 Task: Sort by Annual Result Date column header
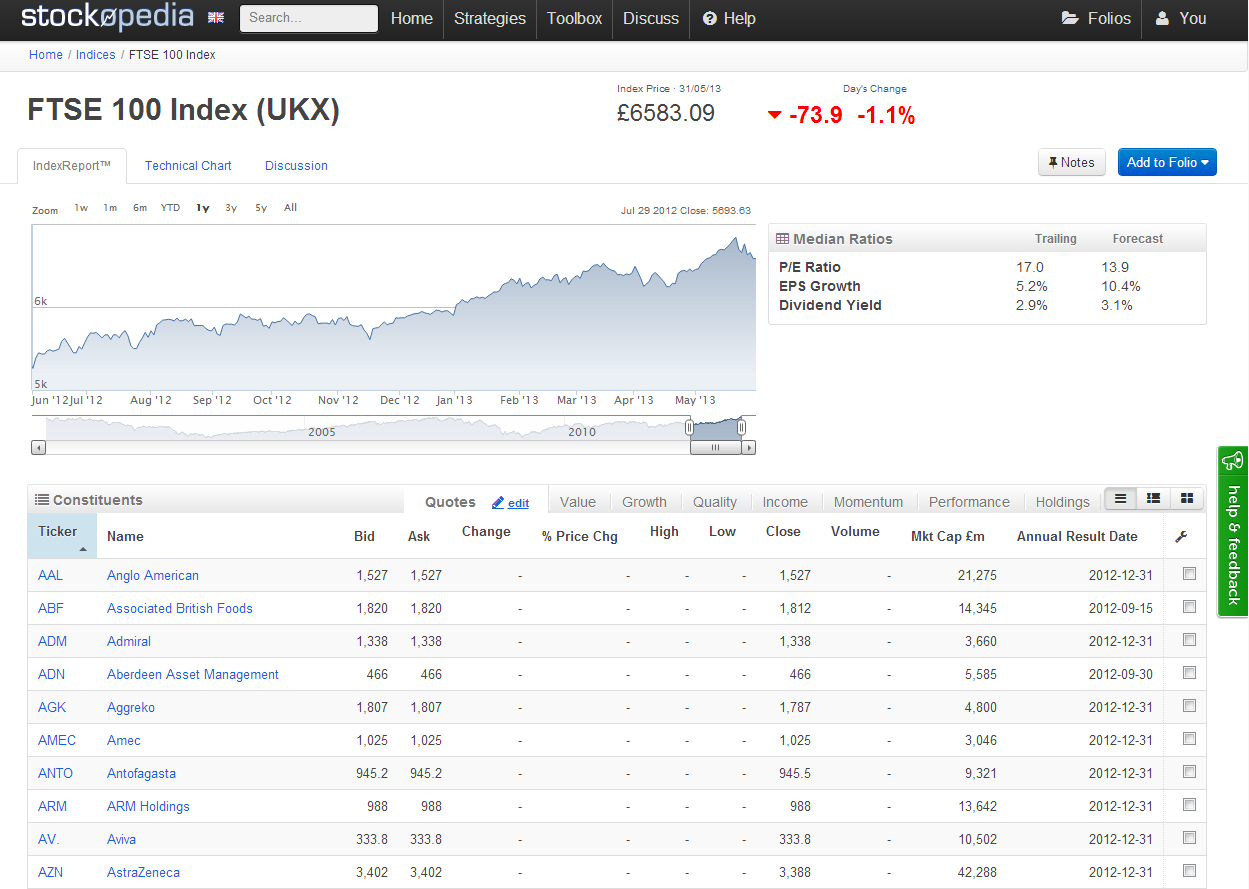[x=1077, y=536]
